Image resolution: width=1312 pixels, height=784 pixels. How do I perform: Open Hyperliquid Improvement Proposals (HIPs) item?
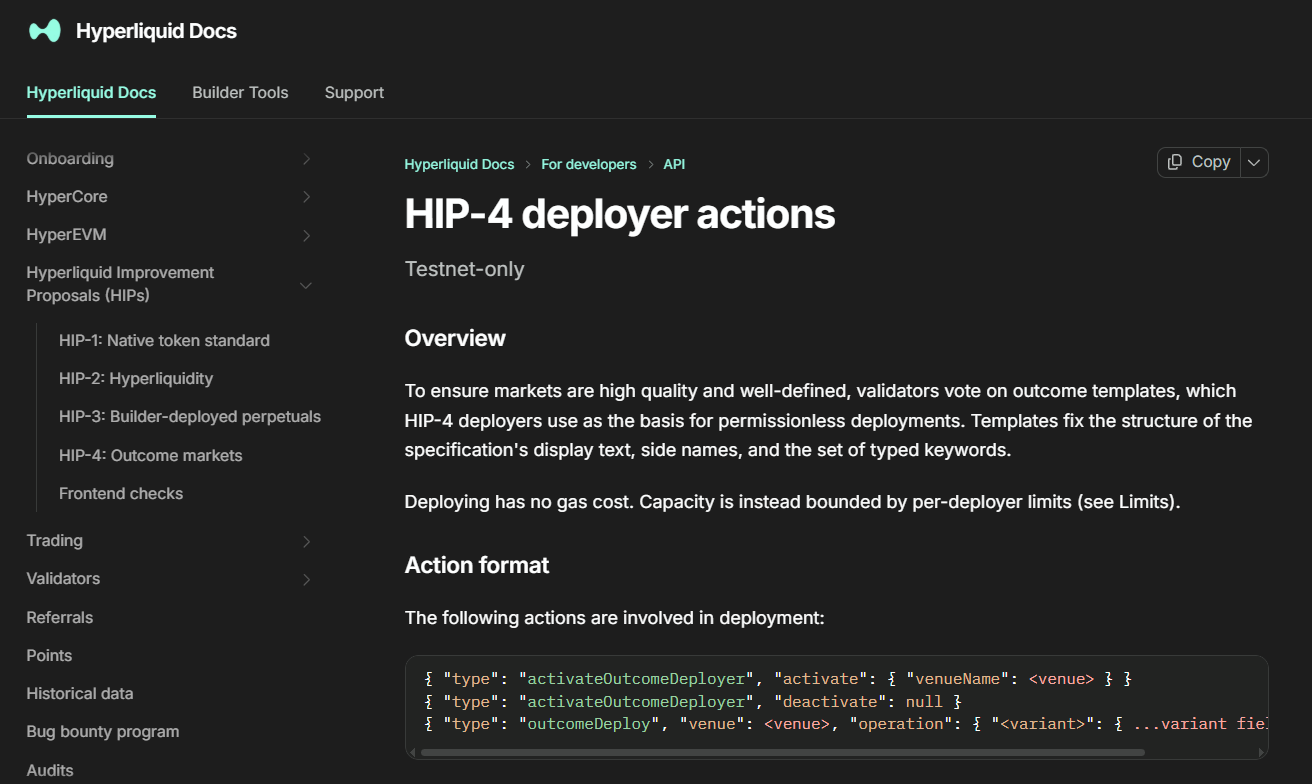click(120, 284)
